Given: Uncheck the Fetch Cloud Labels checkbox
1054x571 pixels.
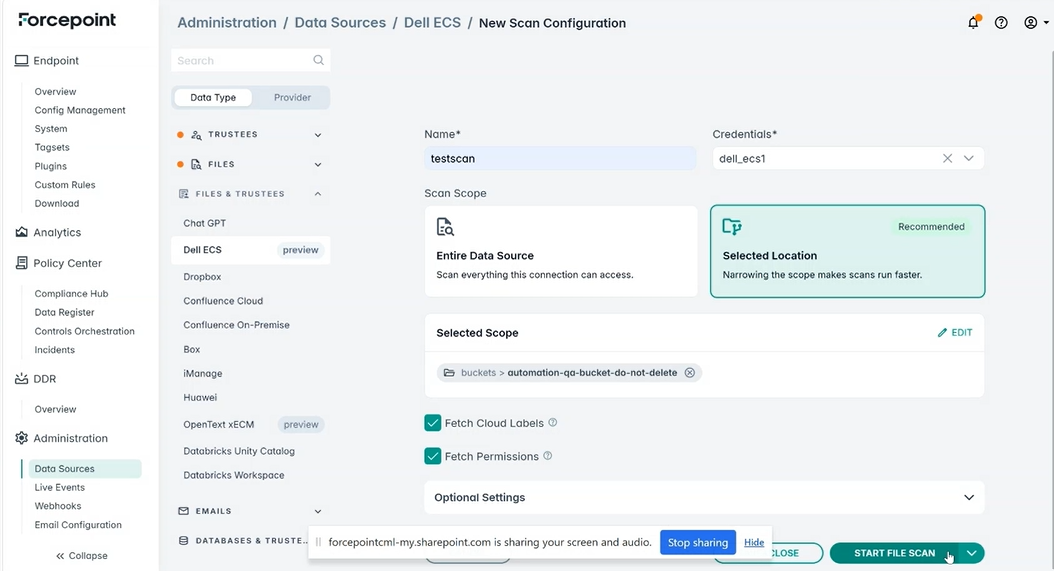Looking at the screenshot, I should tap(433, 423).
